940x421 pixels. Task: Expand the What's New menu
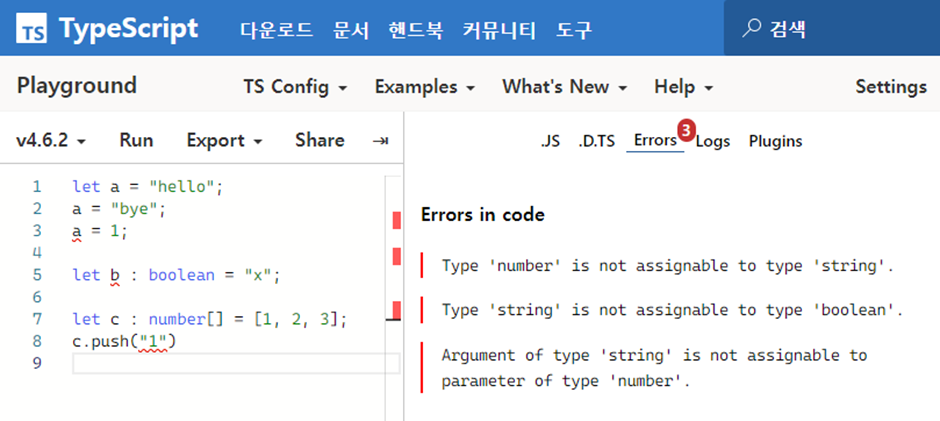coord(565,87)
